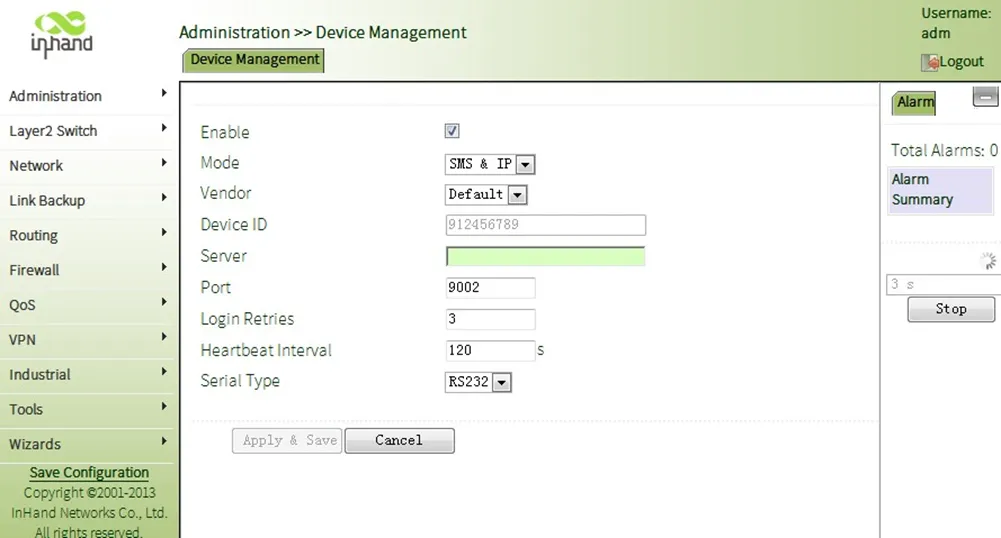
Task: Open the Network menu
Action: pos(87,165)
